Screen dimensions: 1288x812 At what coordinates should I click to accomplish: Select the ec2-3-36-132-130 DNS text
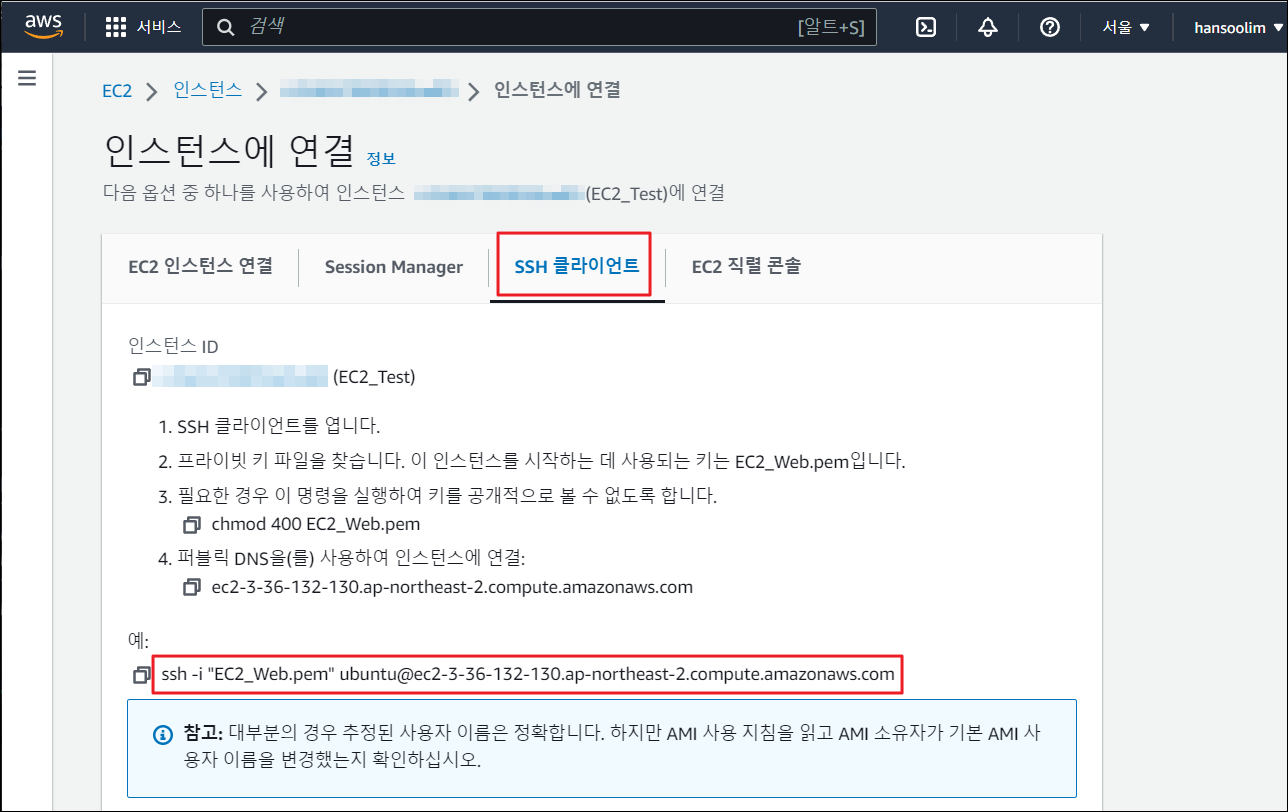[x=452, y=587]
